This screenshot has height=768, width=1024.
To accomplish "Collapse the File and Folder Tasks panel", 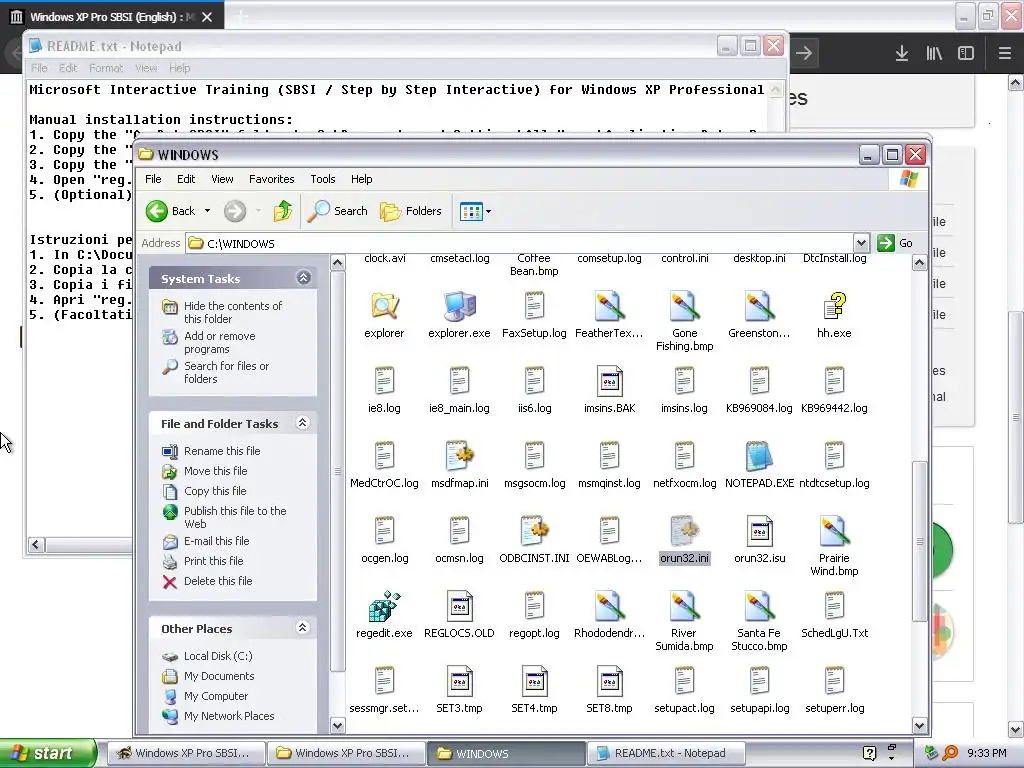I will click(302, 423).
